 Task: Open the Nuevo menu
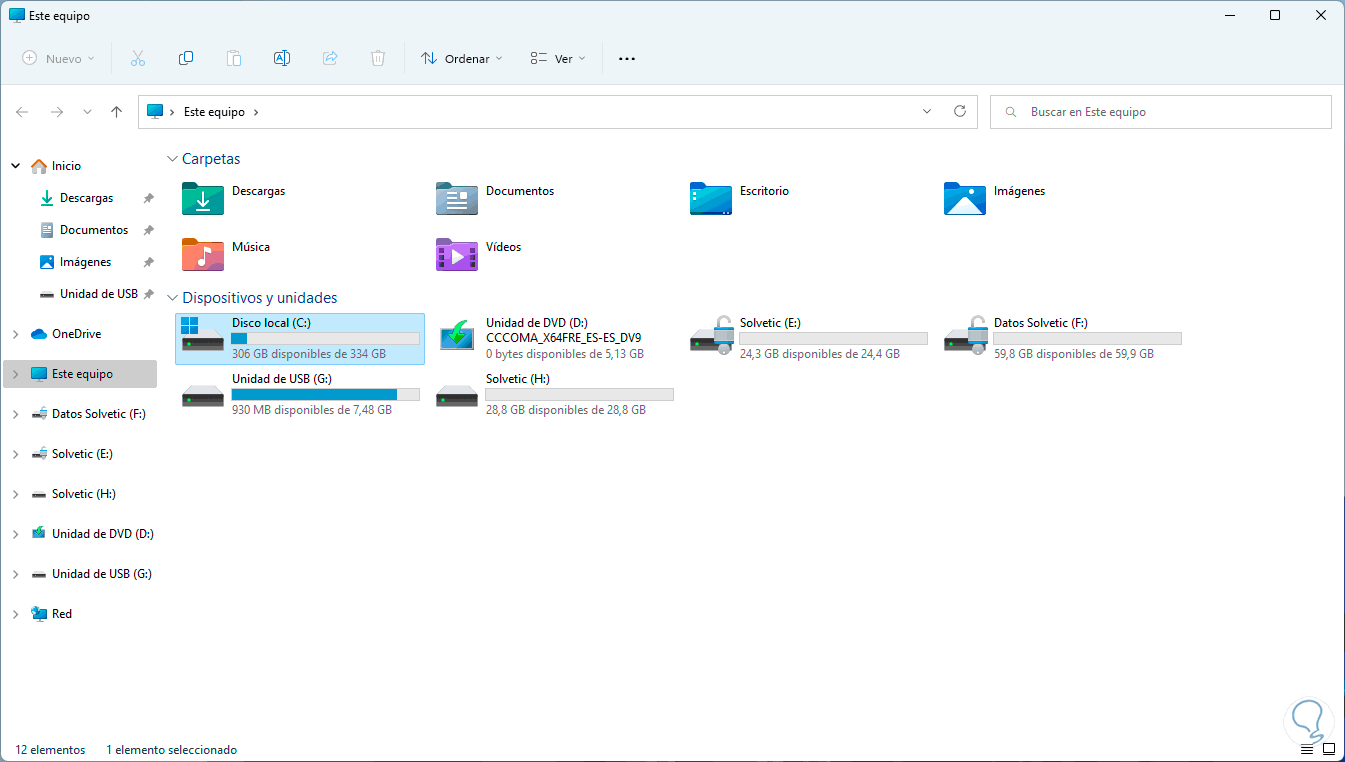(x=59, y=59)
